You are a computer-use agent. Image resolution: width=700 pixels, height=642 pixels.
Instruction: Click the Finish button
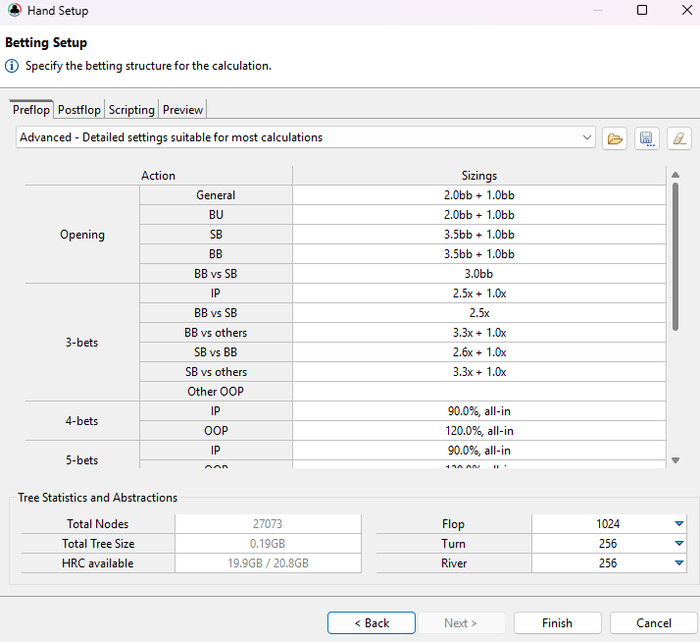point(557,623)
